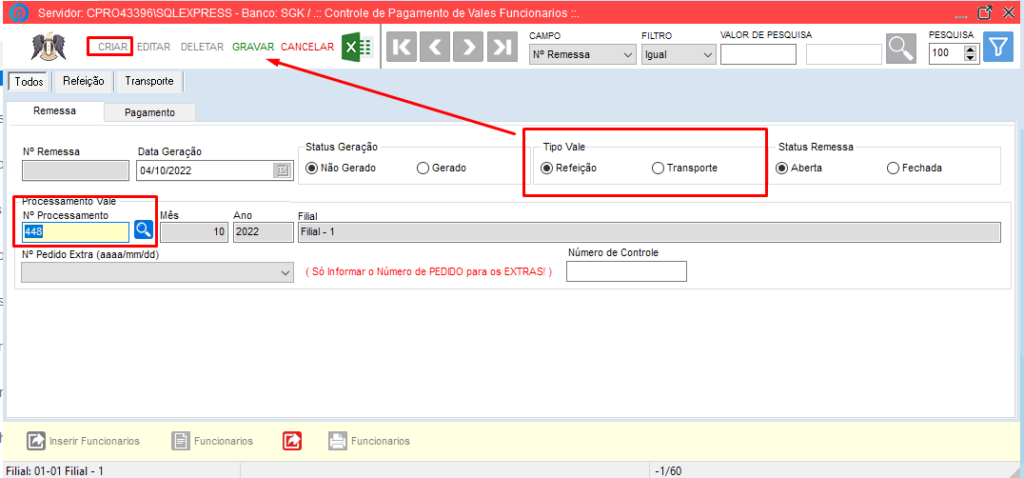The image size is (1024, 478).
Task: Click CANCELAR button
Action: click(307, 47)
